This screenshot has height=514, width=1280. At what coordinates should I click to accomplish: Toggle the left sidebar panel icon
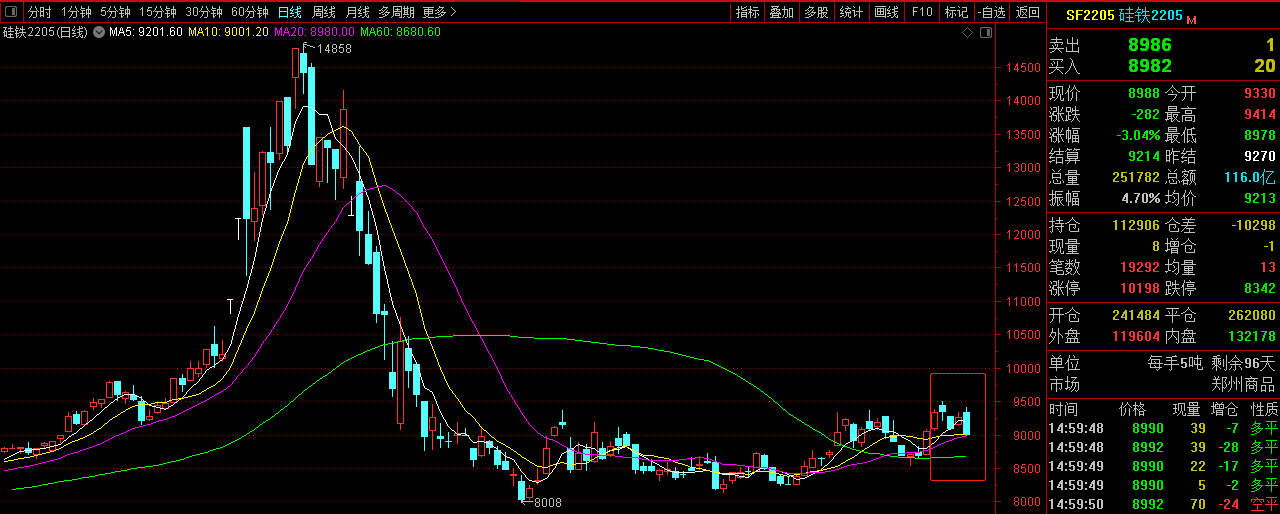(11, 12)
